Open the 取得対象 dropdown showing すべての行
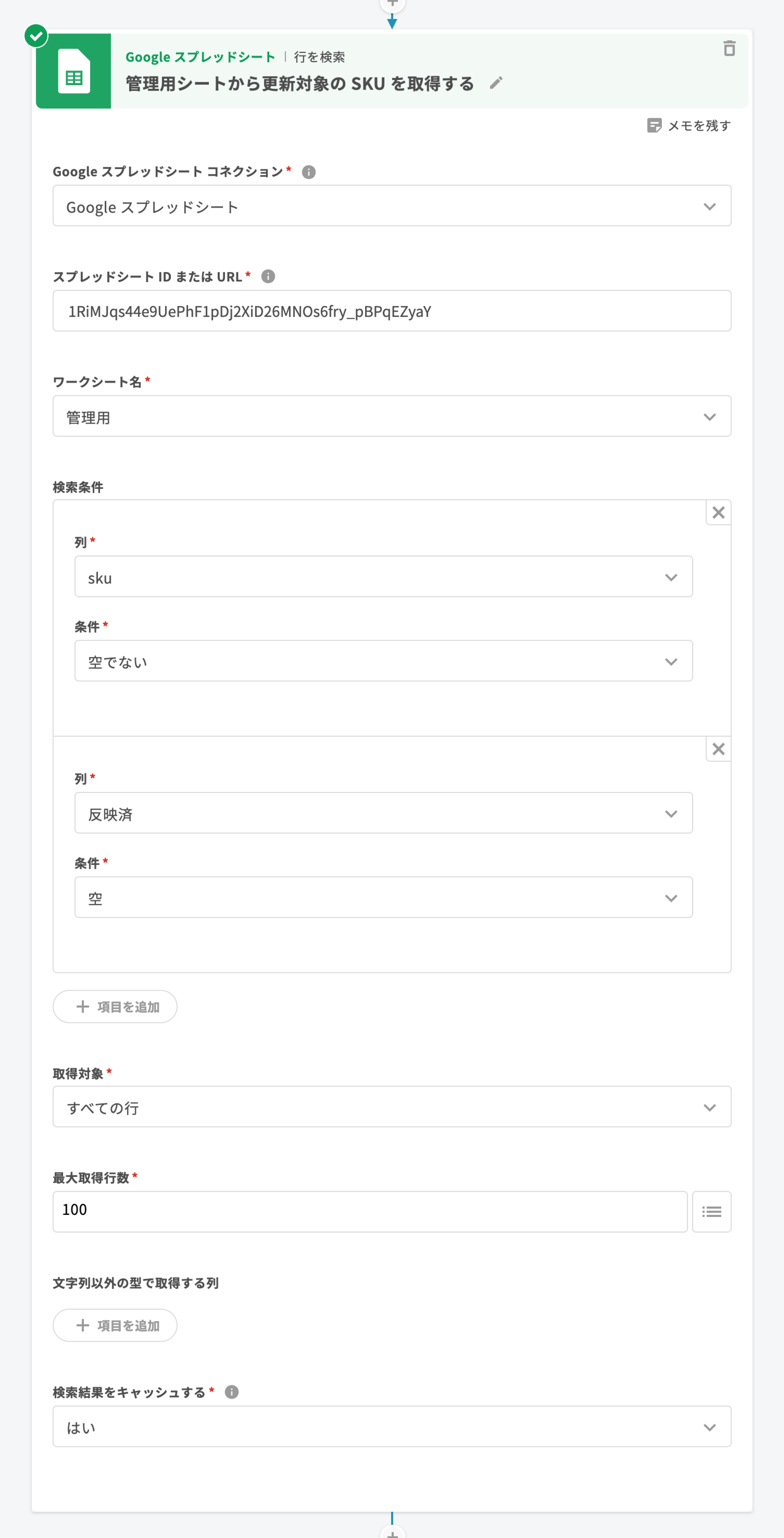784x1538 pixels. [392, 1107]
